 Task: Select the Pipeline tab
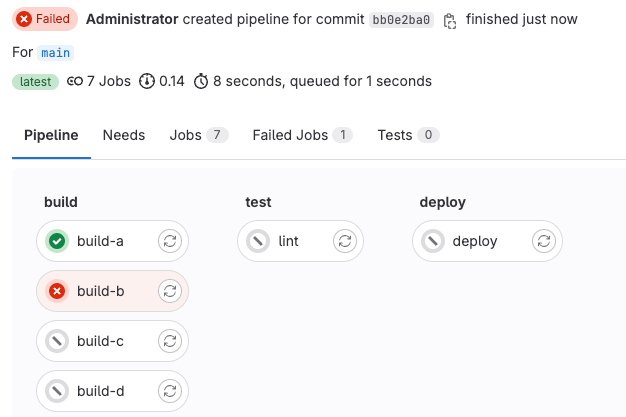click(51, 135)
